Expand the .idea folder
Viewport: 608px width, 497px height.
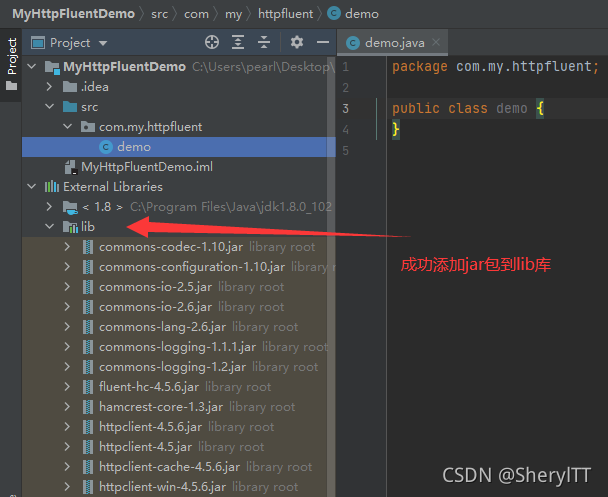click(x=49, y=86)
